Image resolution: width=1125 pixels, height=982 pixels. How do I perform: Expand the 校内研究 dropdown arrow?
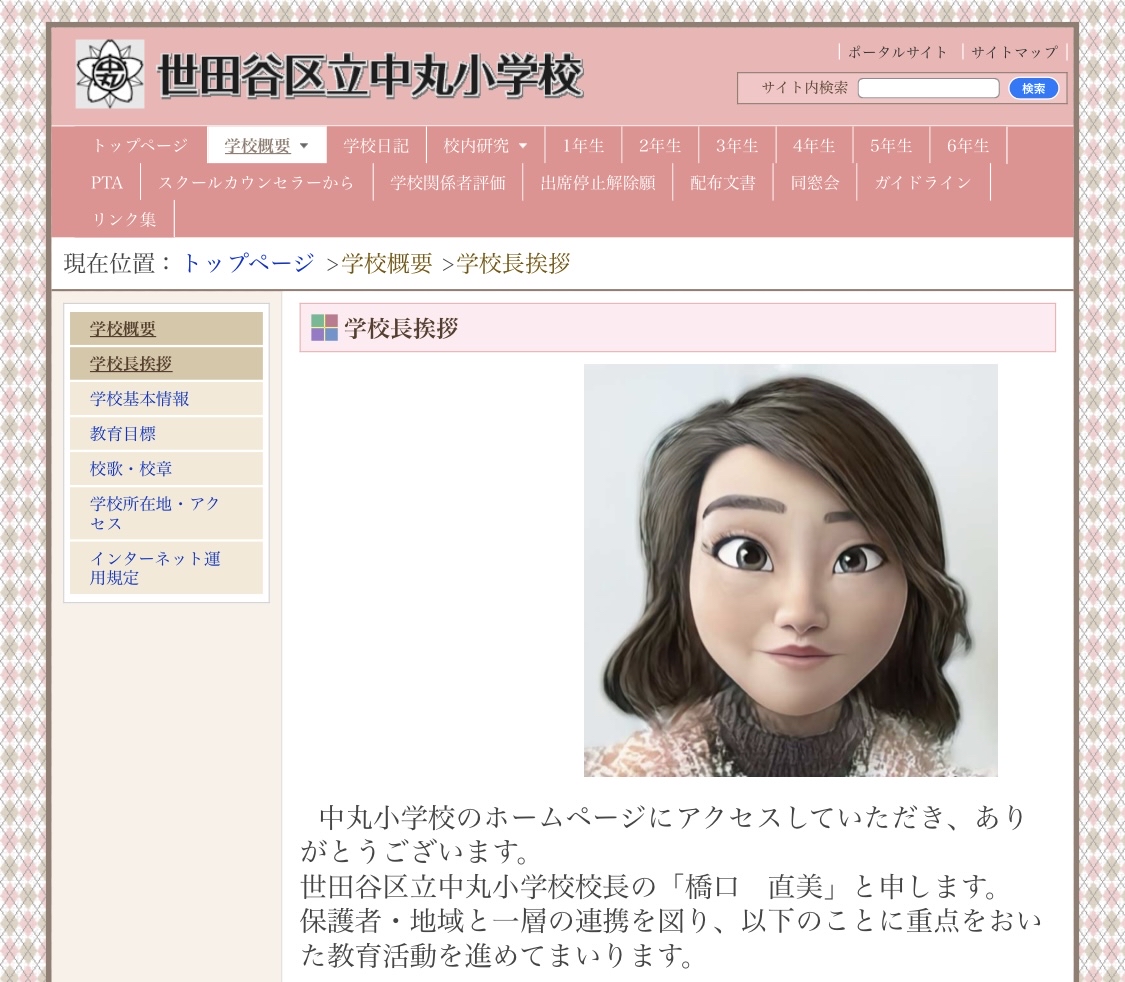[523, 146]
